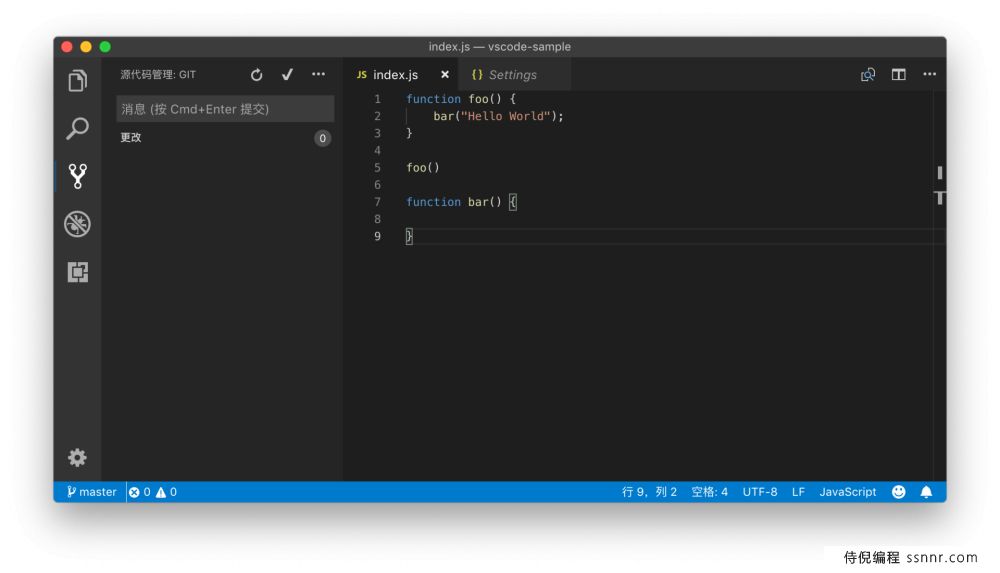Screen dimensions: 1000x573
Task: Commit changes with the checkmark icon
Action: 287,75
